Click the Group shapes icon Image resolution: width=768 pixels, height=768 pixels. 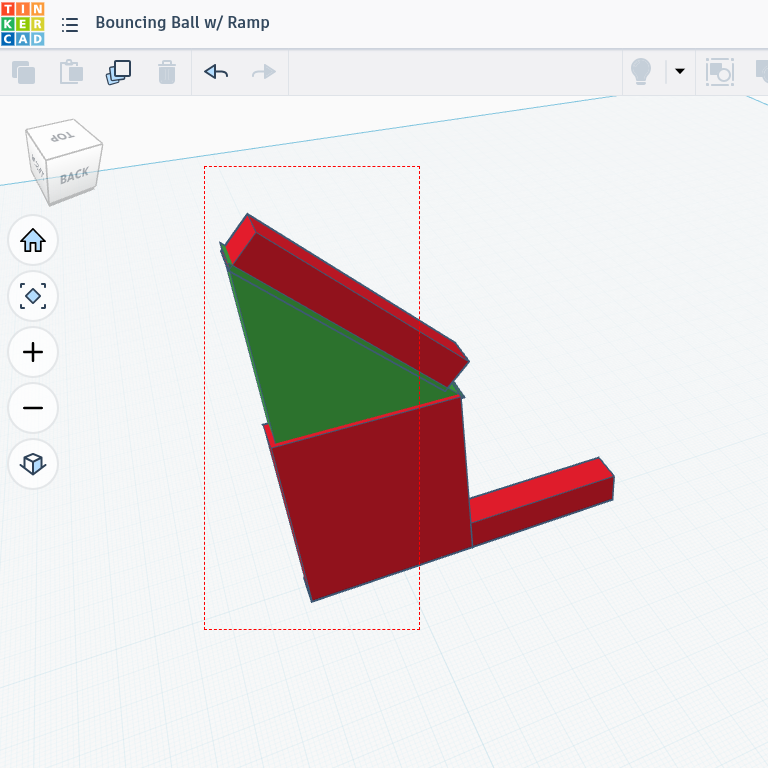click(x=720, y=72)
